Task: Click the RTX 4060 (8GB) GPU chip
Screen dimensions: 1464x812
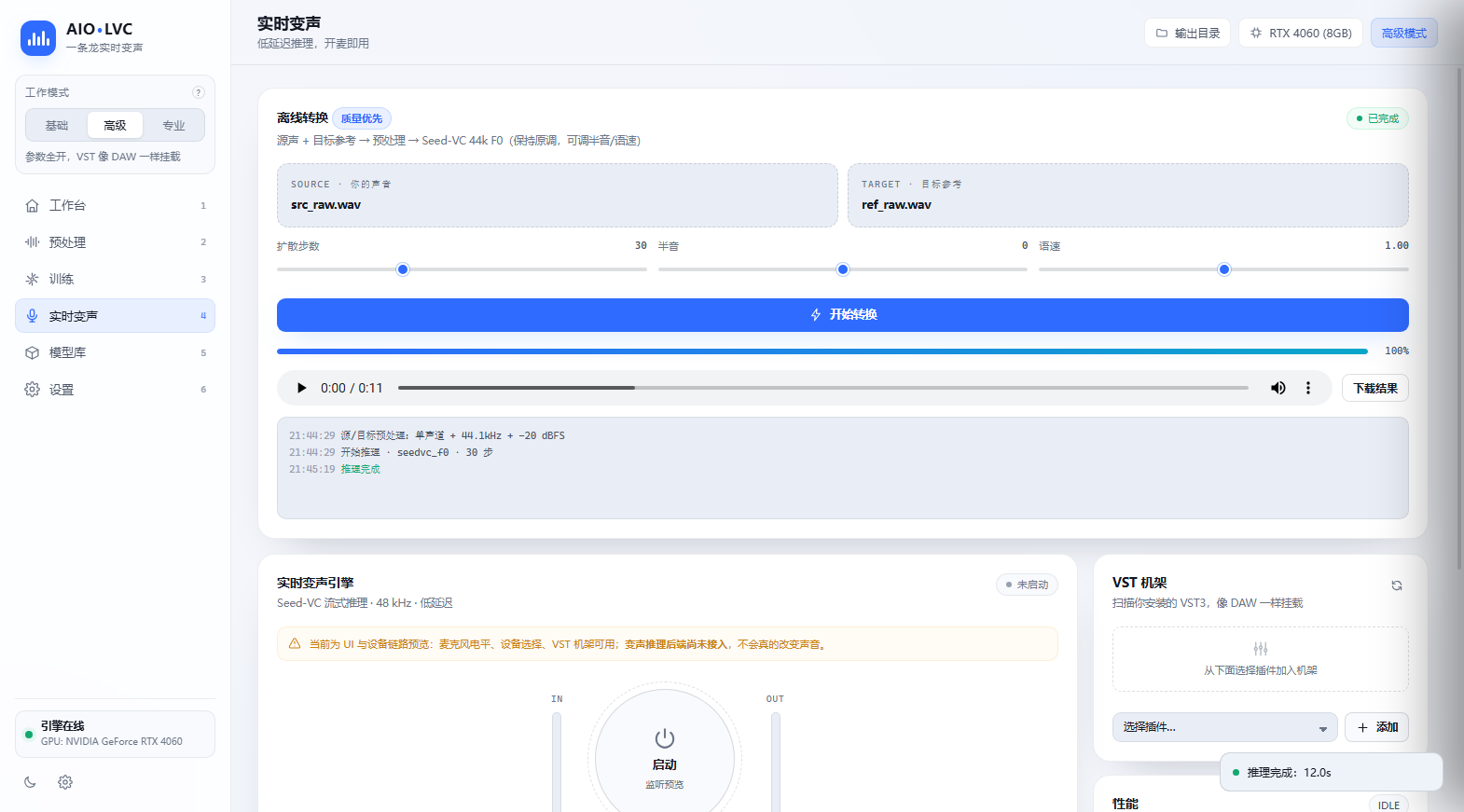Action: point(1301,33)
